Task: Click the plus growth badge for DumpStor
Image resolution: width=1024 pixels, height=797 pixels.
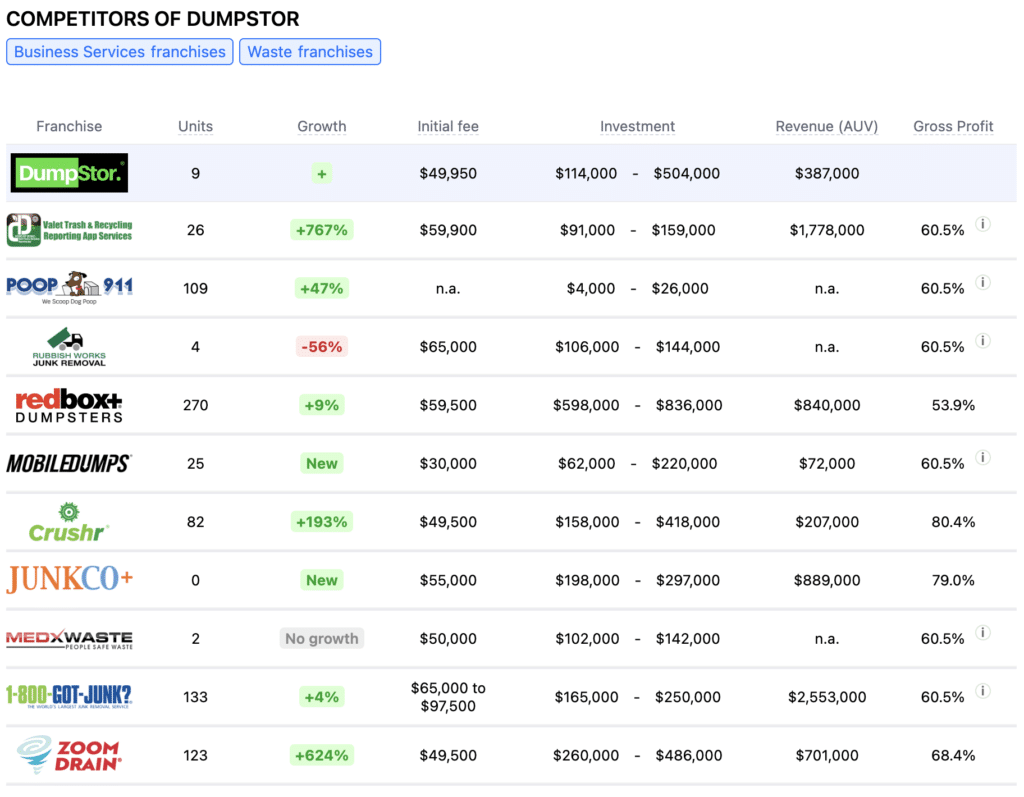Action: [322, 173]
